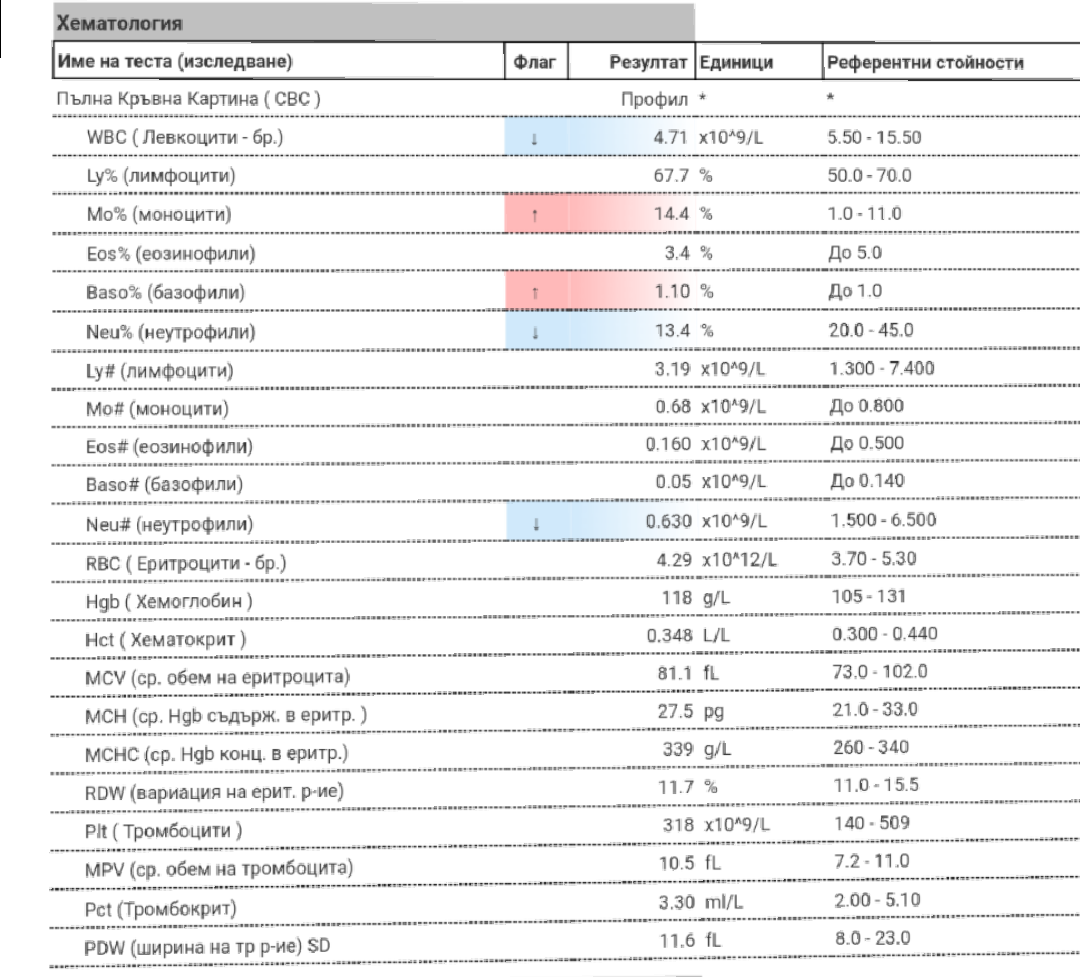Click the up arrow flag for Baso% (базофили)
This screenshot has height=977, width=1080.
coord(534,293)
